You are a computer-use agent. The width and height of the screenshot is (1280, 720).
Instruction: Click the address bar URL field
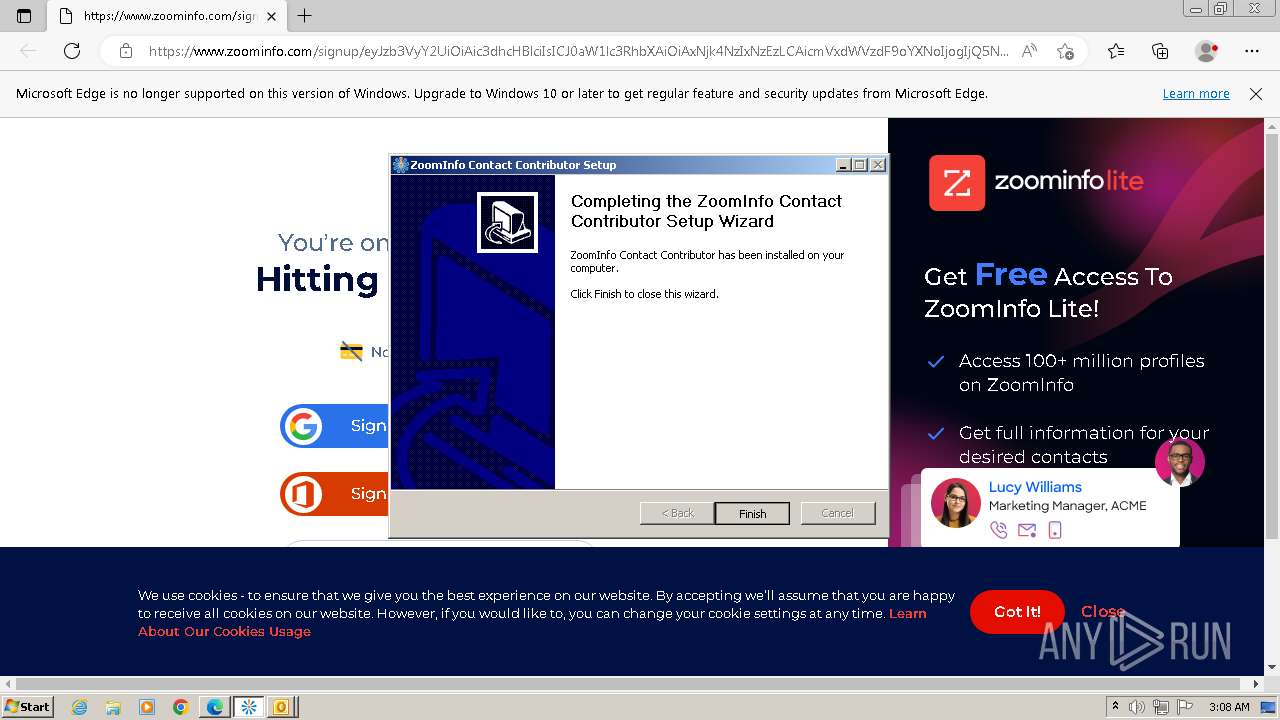pyautogui.click(x=578, y=51)
